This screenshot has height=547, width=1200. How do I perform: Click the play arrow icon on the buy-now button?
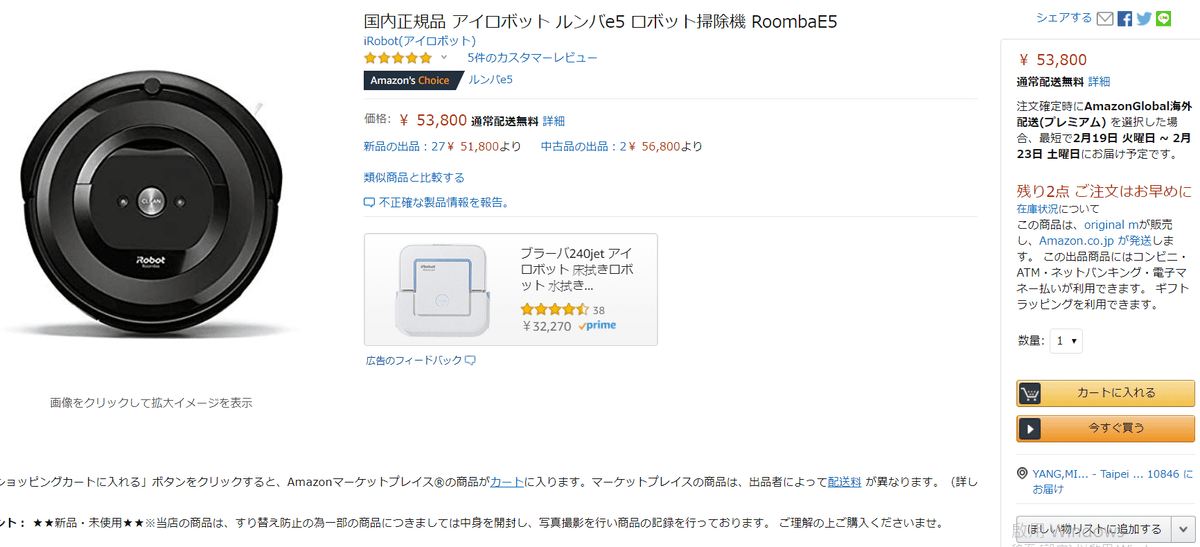[x=1030, y=429]
